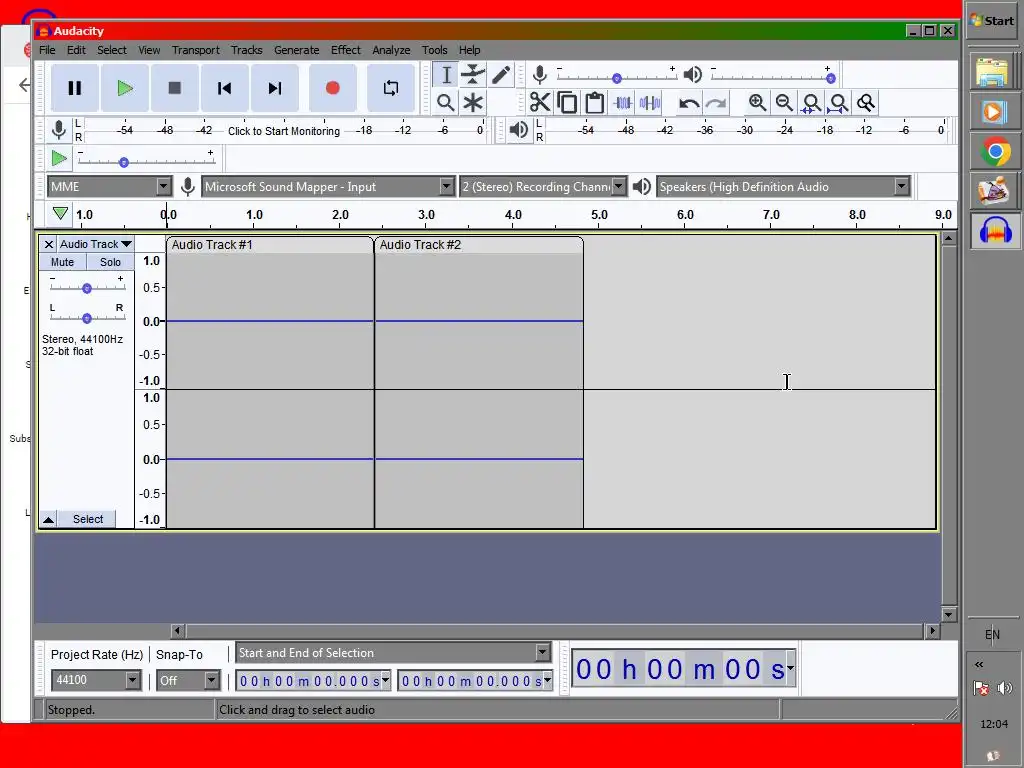Click the timeline quick-play green triangle
The width and height of the screenshot is (1024, 768).
tap(60, 214)
